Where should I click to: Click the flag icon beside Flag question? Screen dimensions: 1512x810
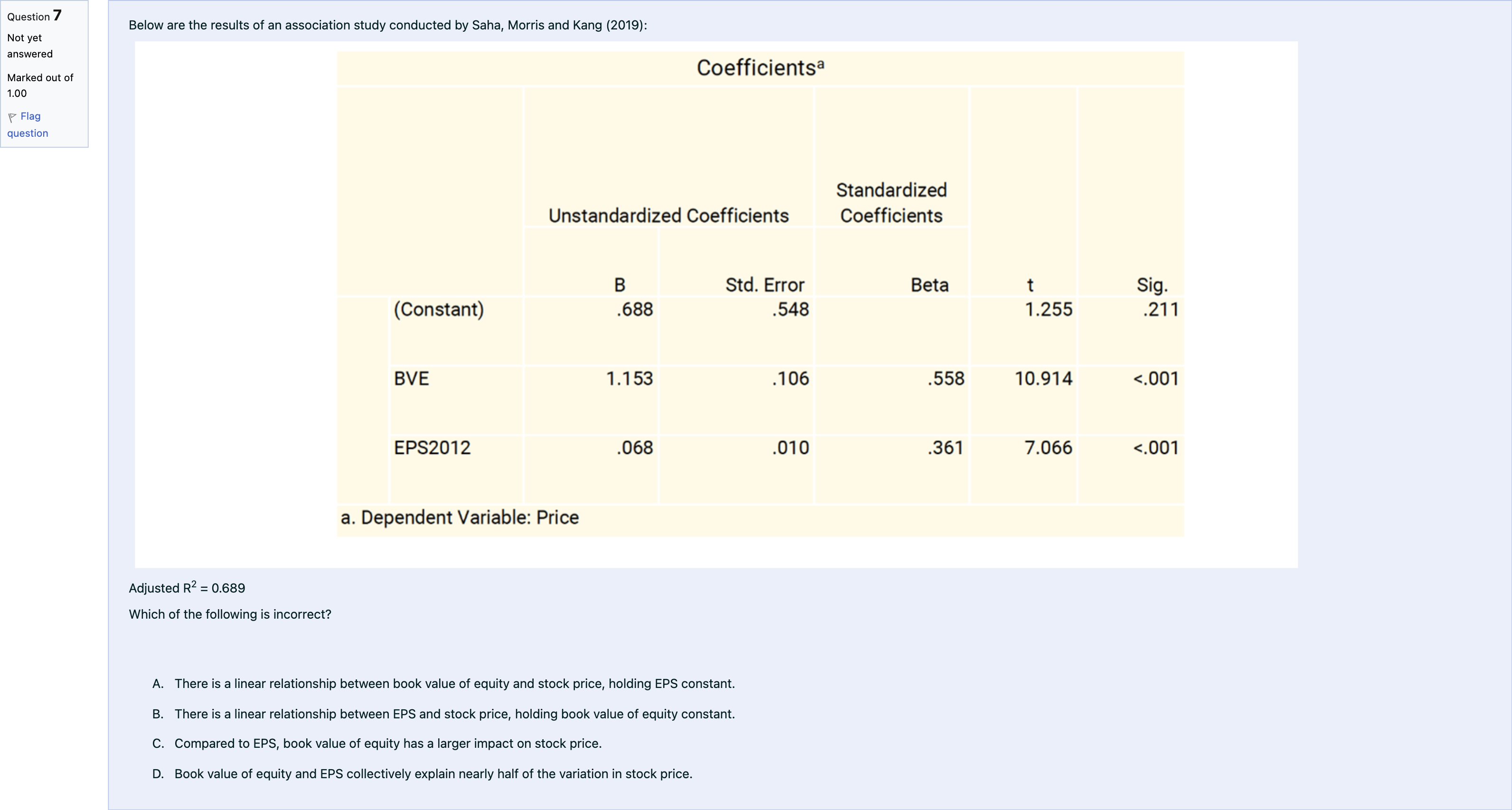[x=12, y=117]
